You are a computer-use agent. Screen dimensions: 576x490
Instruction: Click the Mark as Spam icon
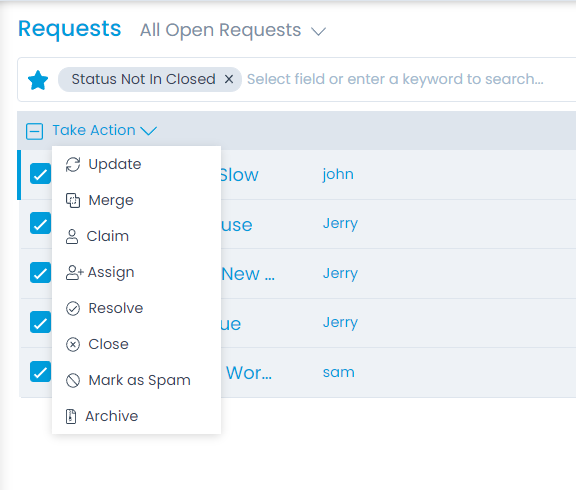[73, 381]
